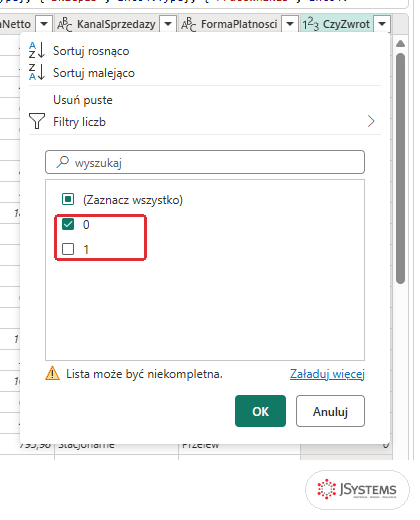
Task: Select the FormaPlatnosci column header
Action: [x=239, y=24]
